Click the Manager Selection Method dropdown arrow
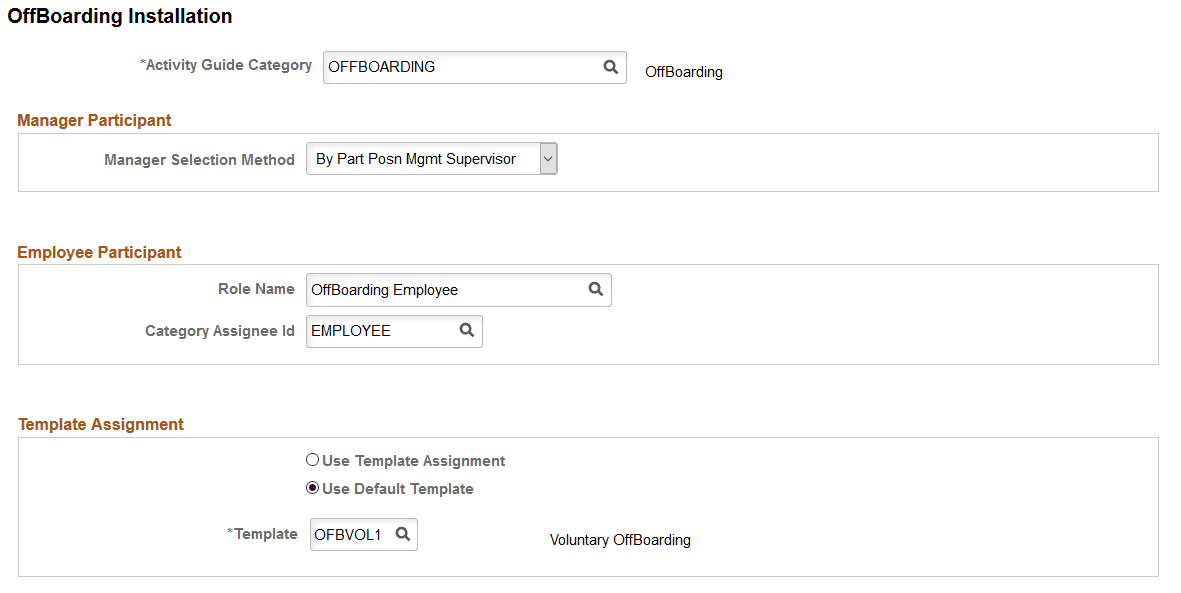This screenshot has width=1181, height=593. click(547, 158)
